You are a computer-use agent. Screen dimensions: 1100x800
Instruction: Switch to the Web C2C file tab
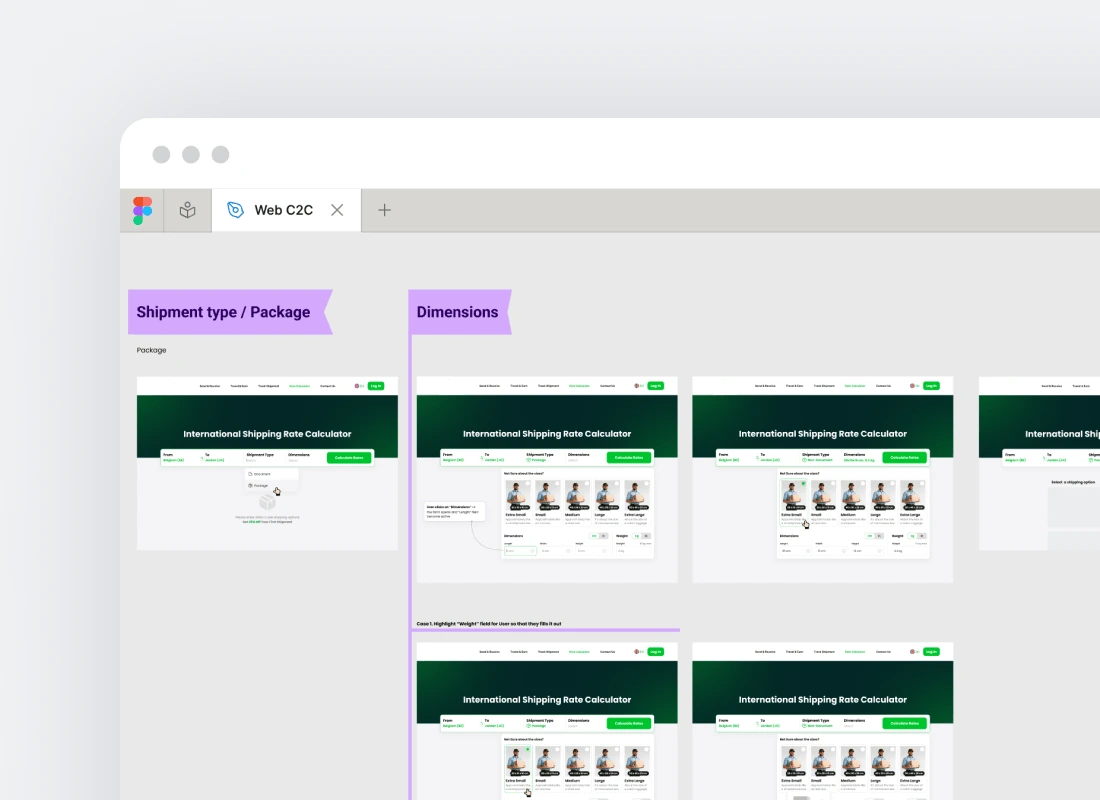pyautogui.click(x=283, y=210)
